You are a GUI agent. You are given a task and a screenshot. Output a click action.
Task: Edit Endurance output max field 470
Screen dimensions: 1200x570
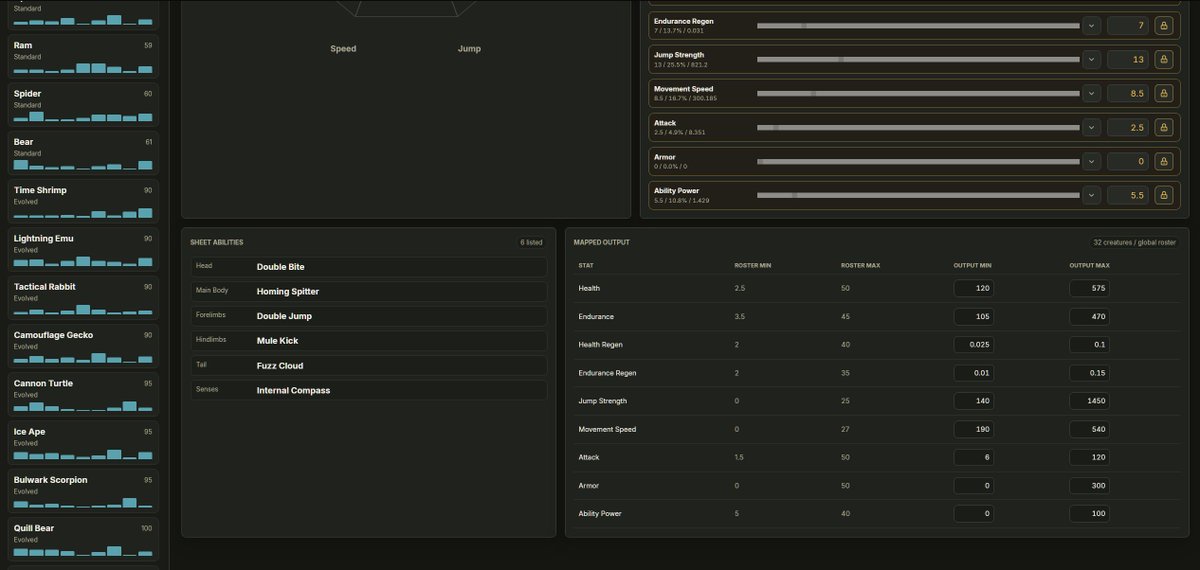[x=1089, y=316]
